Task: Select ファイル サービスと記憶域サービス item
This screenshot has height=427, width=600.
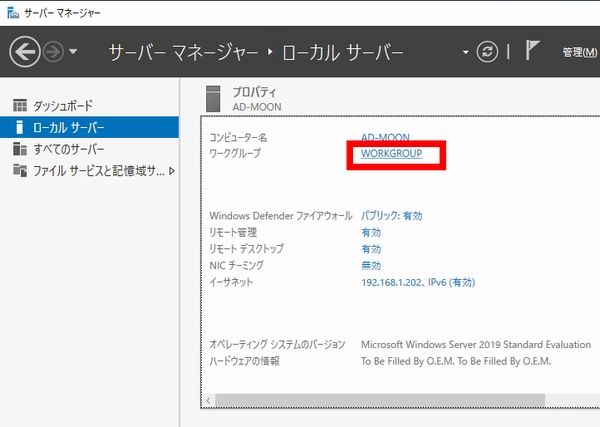Action: tap(90, 171)
